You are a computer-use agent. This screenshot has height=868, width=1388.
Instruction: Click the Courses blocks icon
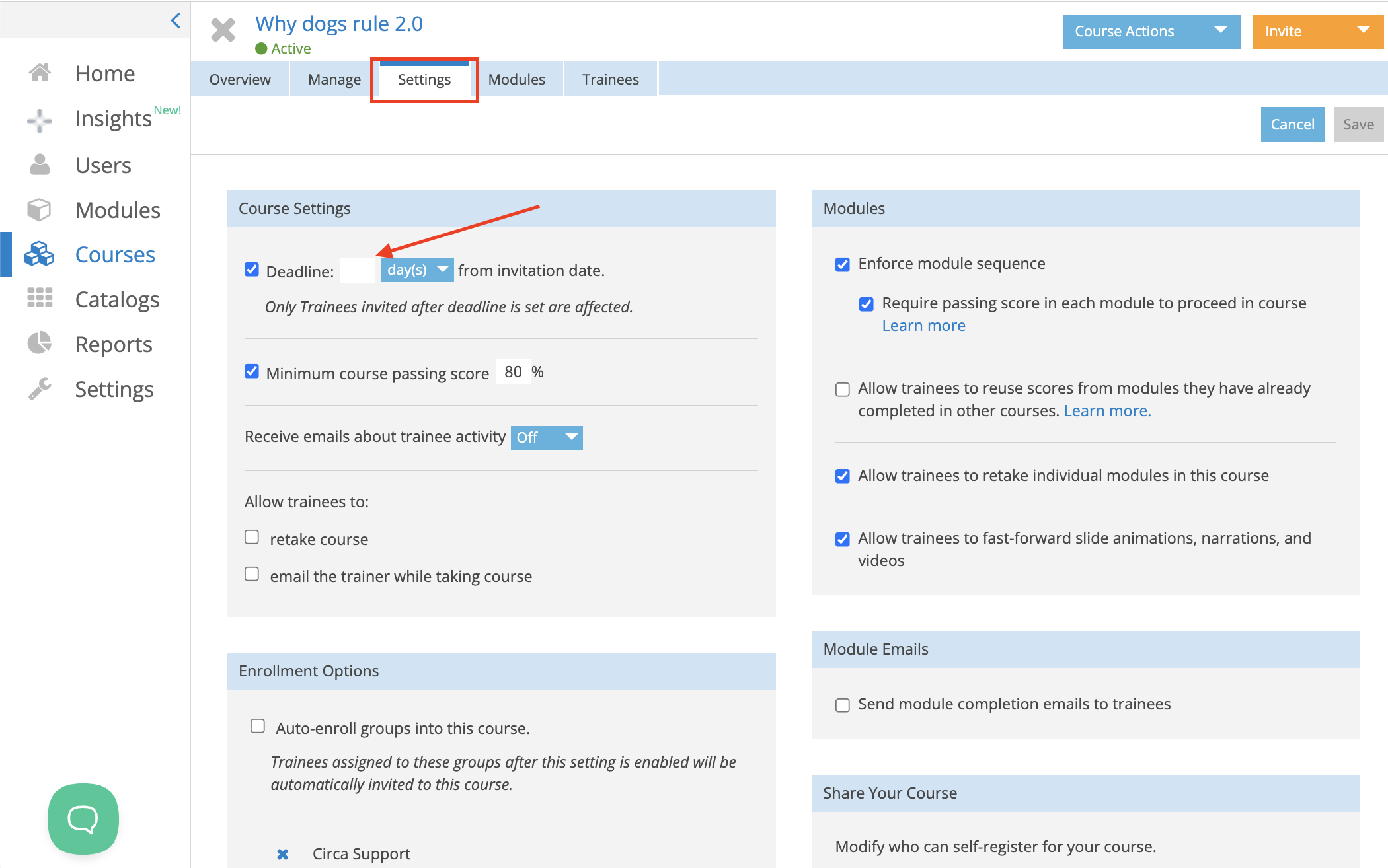[x=39, y=254]
